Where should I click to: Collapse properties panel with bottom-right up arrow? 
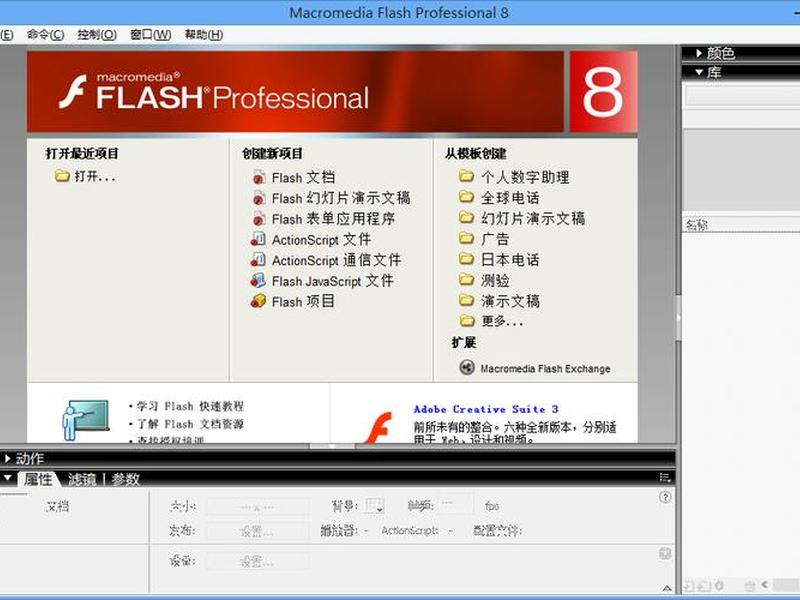pyautogui.click(x=666, y=588)
